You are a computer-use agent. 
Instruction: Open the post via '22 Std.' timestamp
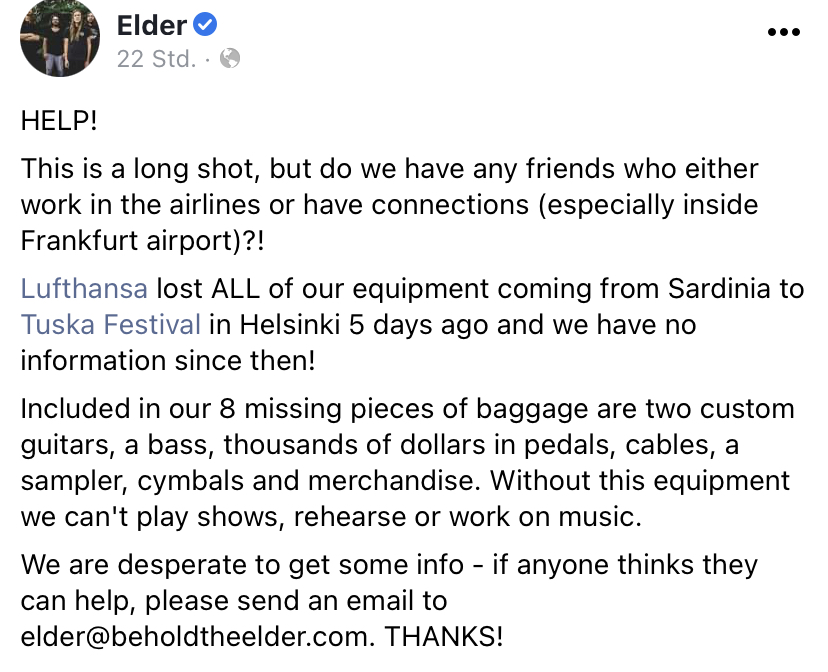tap(156, 59)
